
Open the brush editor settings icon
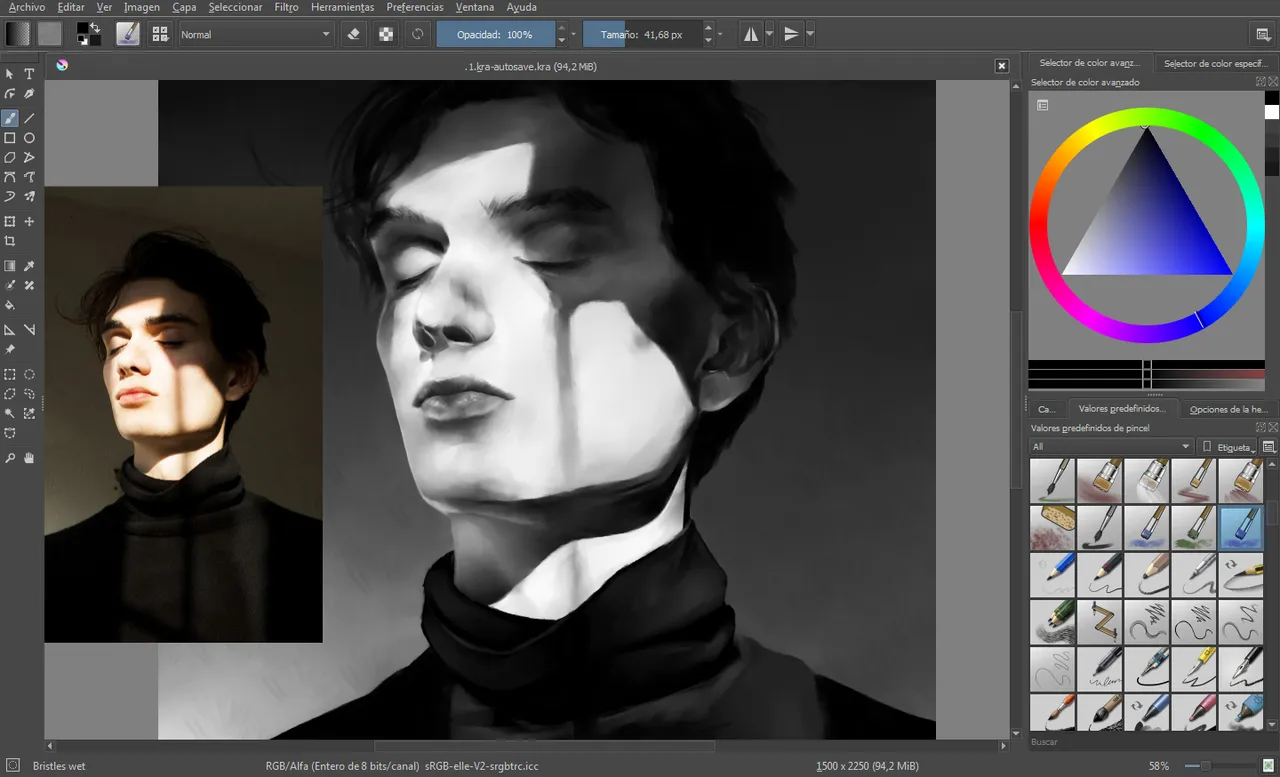128,34
